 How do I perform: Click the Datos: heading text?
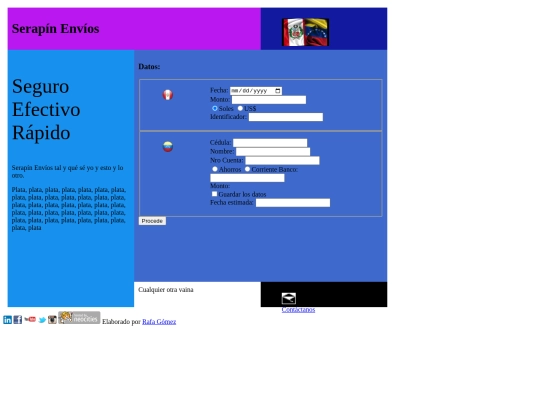[x=149, y=67]
